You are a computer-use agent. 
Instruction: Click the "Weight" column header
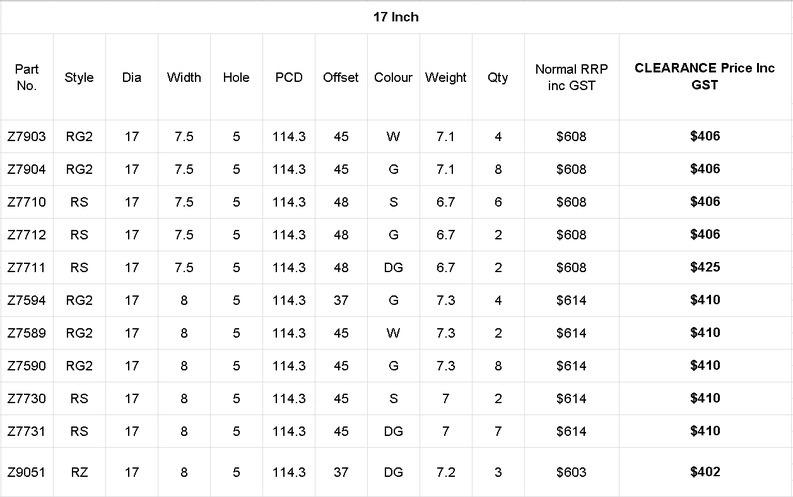coord(445,77)
